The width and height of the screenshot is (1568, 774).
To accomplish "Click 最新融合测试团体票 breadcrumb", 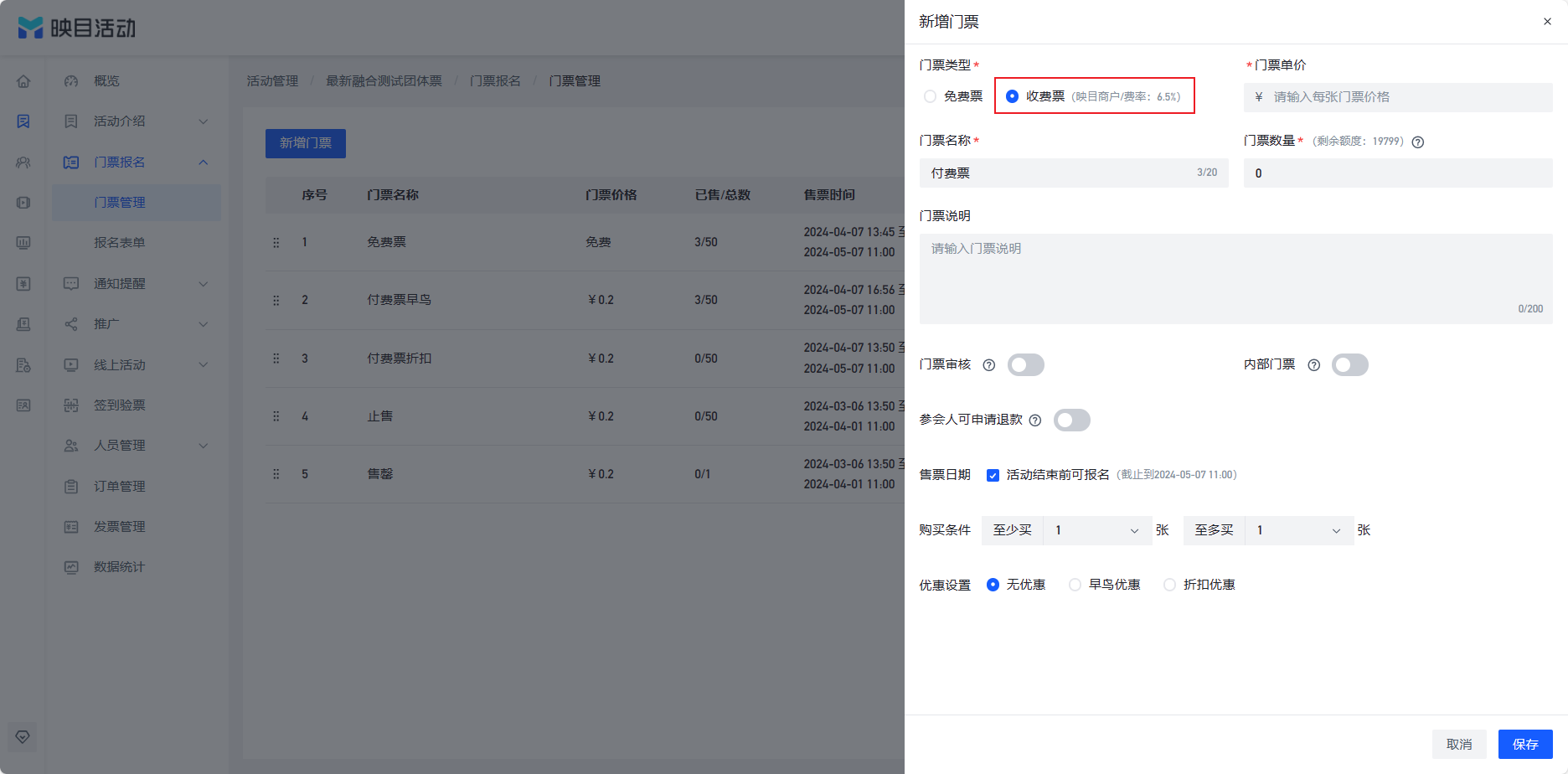I will click(x=384, y=81).
